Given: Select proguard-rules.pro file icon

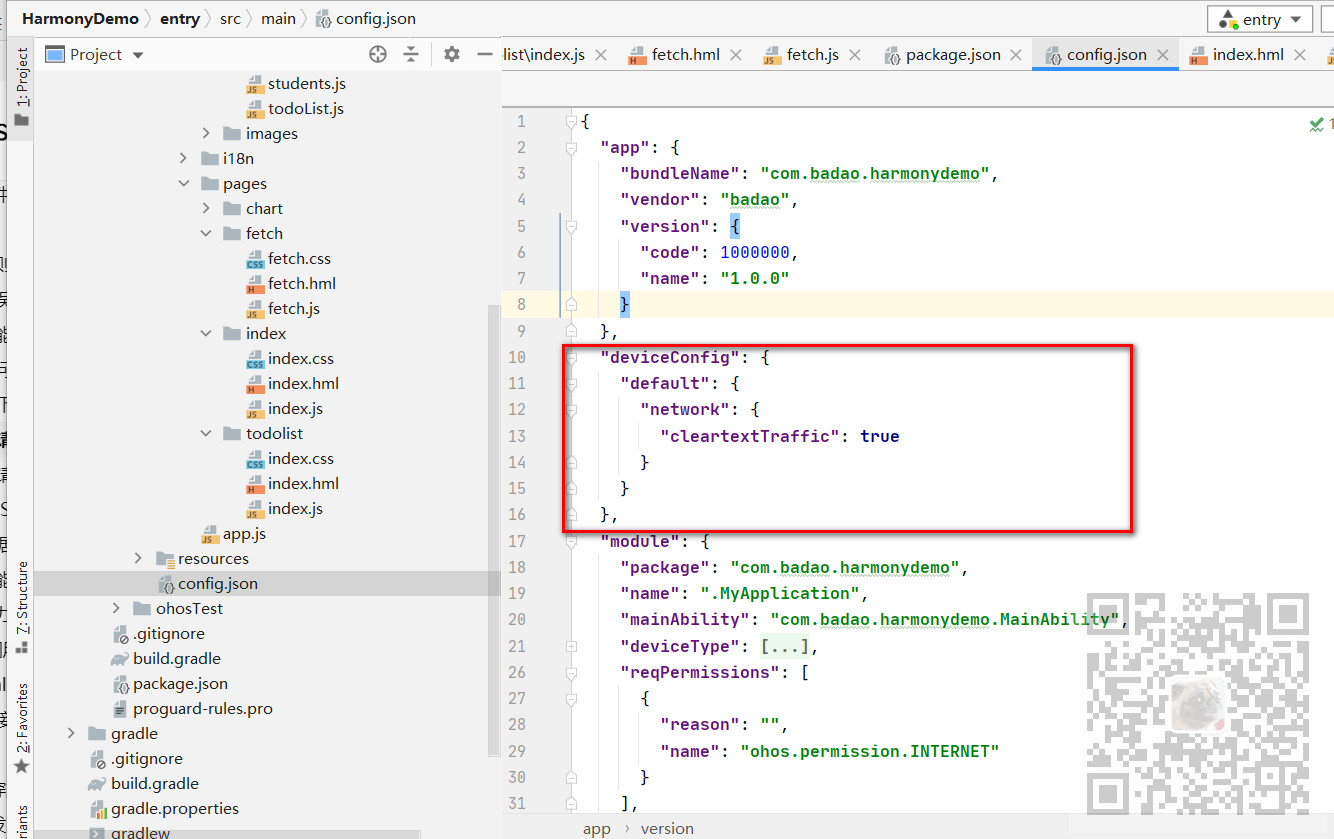Looking at the screenshot, I should pyautogui.click(x=120, y=709).
